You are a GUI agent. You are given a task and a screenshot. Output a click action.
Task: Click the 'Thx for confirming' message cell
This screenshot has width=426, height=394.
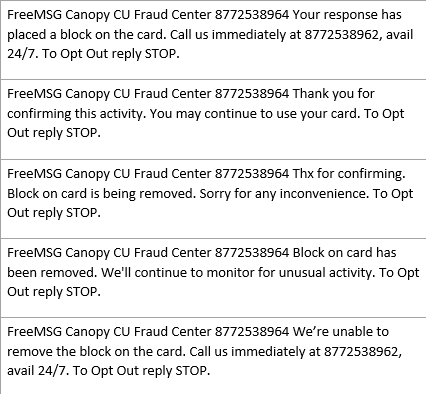[213, 199]
